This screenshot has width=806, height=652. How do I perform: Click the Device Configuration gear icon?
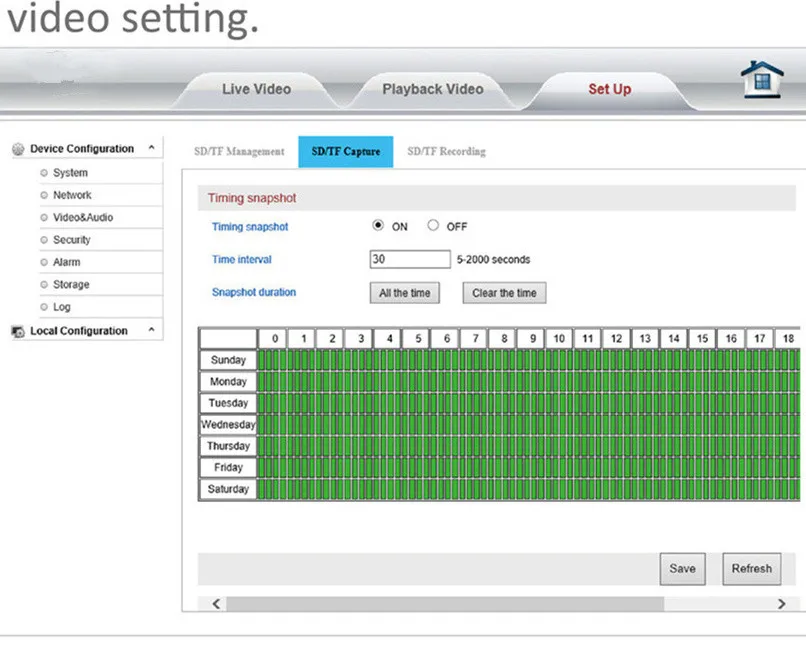[18, 149]
